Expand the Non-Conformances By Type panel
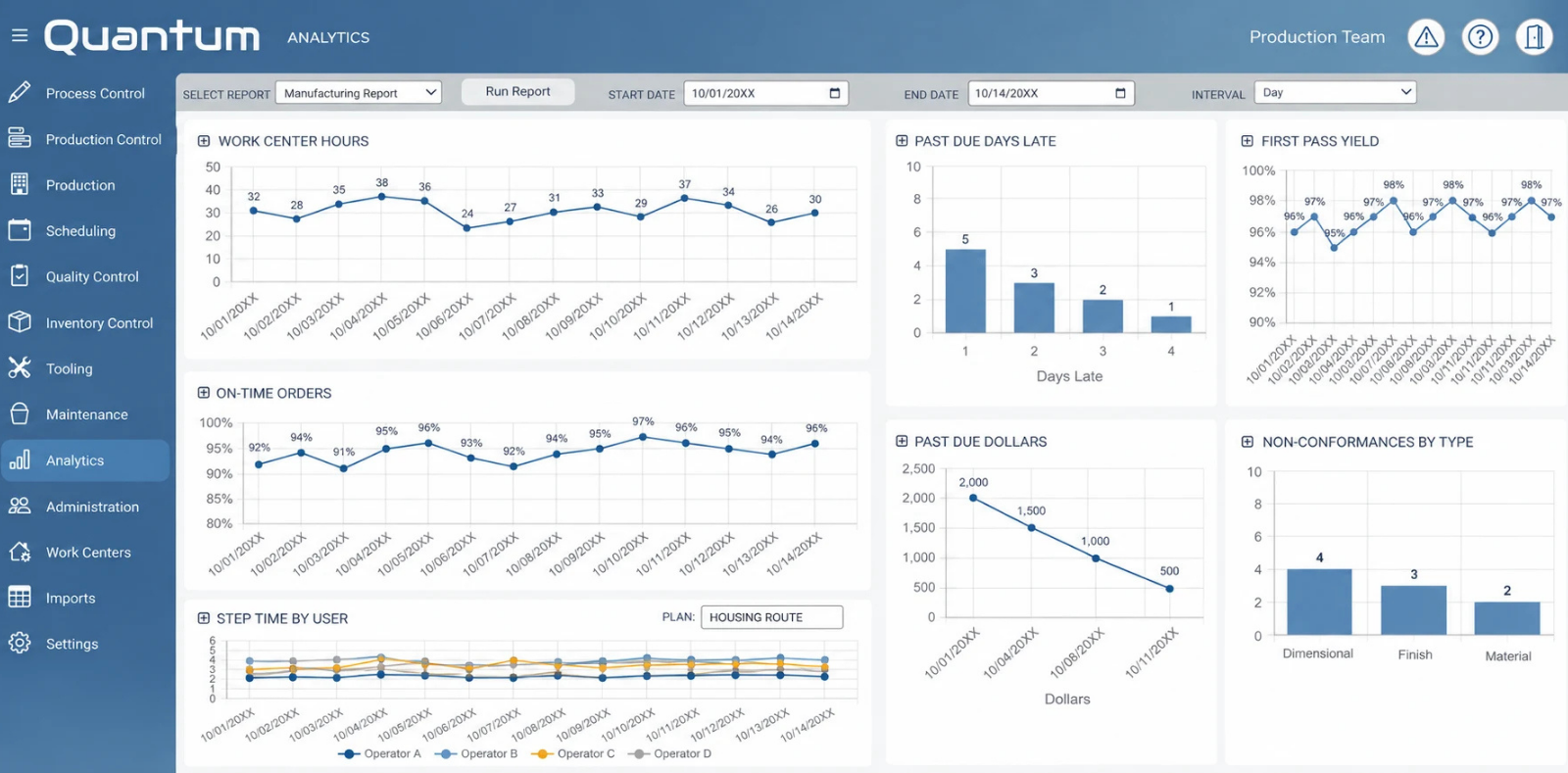This screenshot has height=773, width=1568. point(1248,442)
